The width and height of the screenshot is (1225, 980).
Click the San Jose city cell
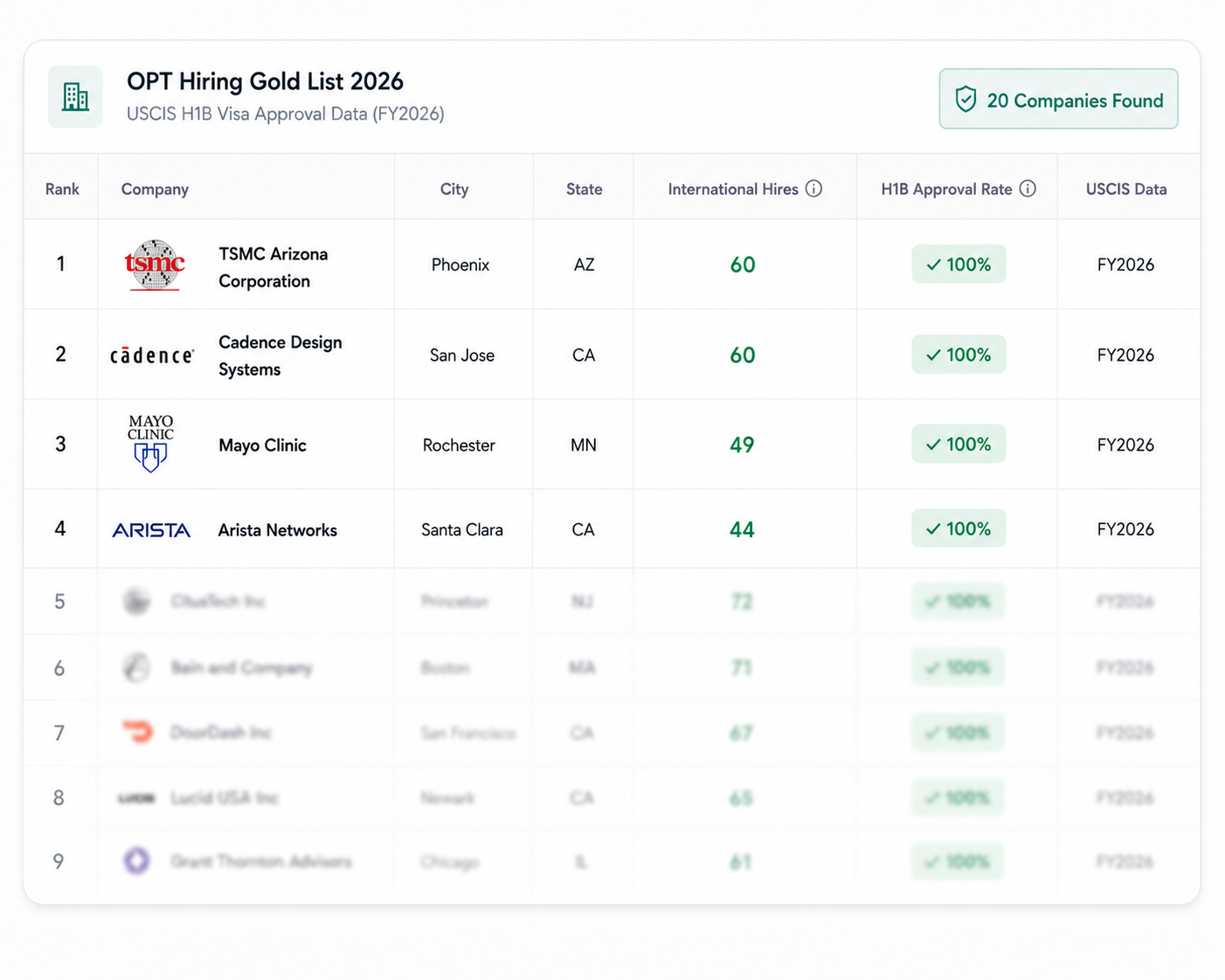click(x=462, y=355)
